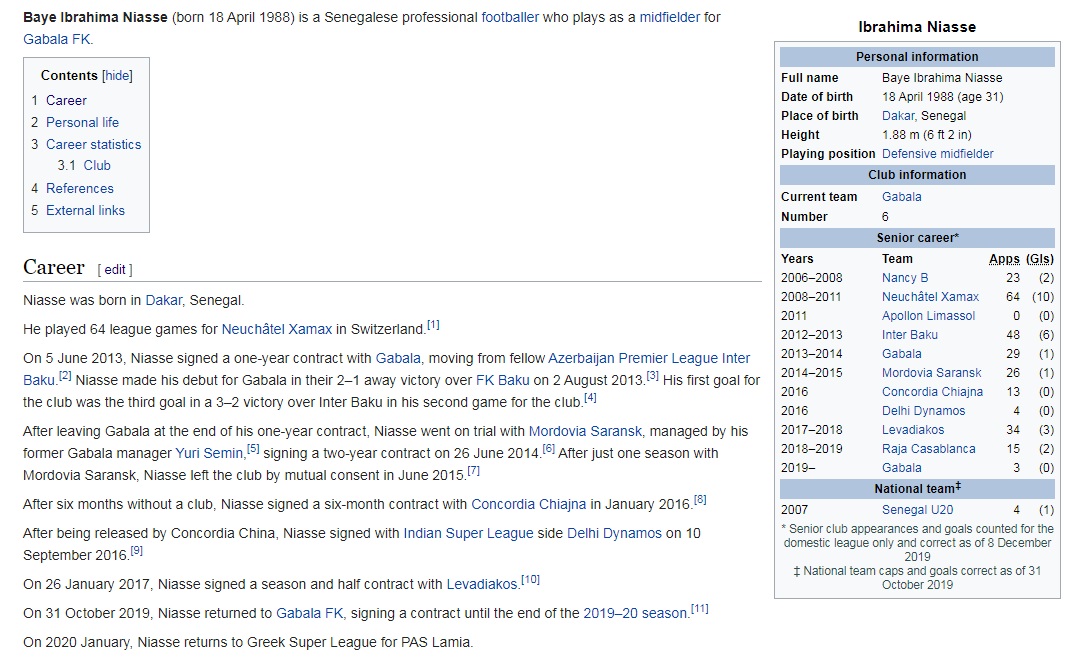Image resolution: width=1069 pixels, height=665 pixels.
Task: Open citation [10] after Levadiakos
Action: click(x=530, y=580)
